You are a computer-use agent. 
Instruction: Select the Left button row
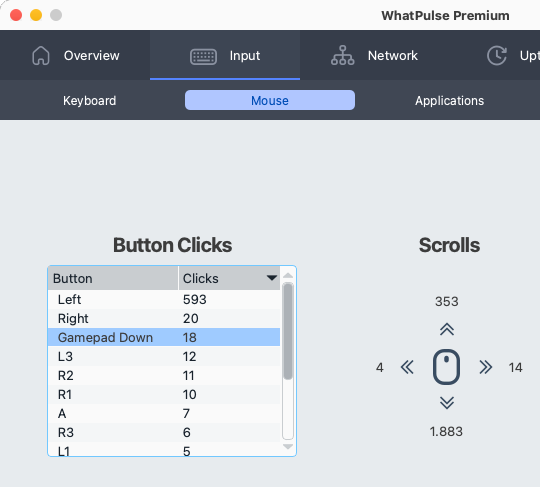pos(164,300)
